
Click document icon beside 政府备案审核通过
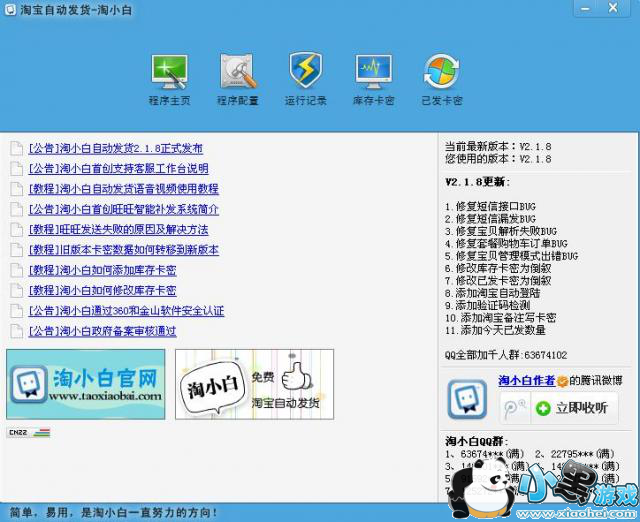click(x=16, y=331)
